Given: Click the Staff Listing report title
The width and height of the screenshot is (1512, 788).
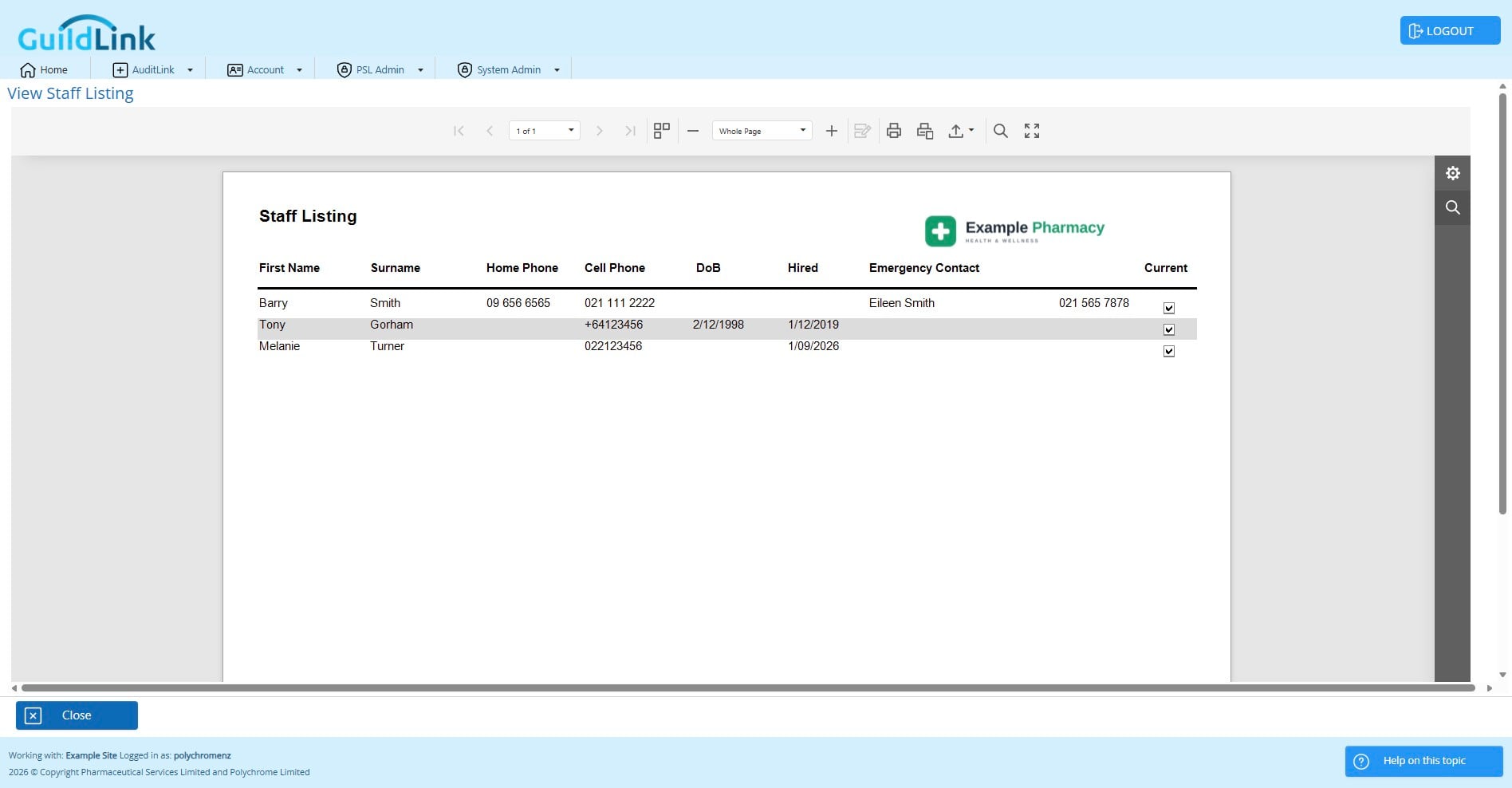Looking at the screenshot, I should pyautogui.click(x=308, y=216).
